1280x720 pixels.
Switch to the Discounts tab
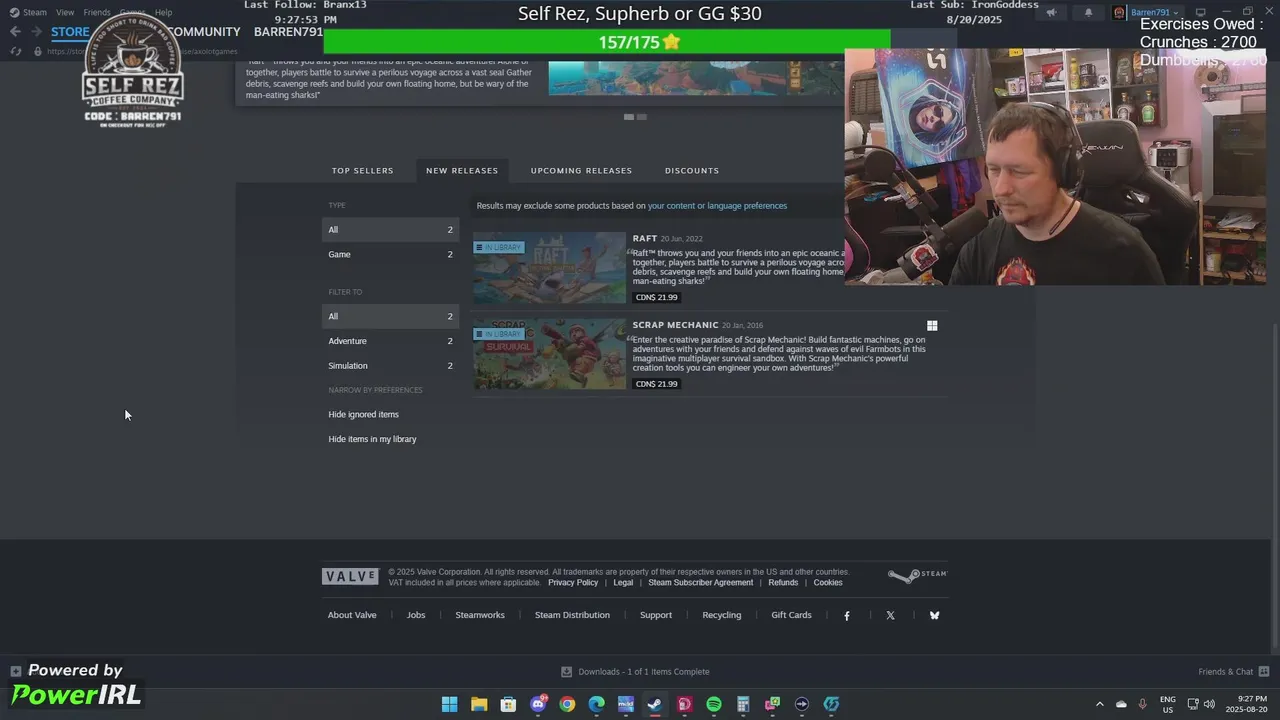[x=692, y=170]
